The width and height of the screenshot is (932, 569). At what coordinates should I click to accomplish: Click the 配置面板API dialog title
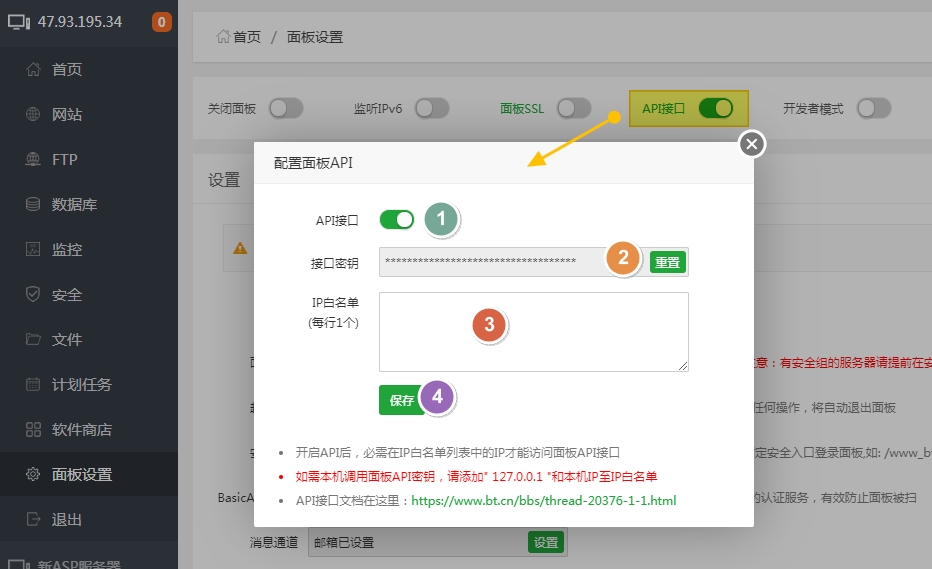pyautogui.click(x=313, y=163)
